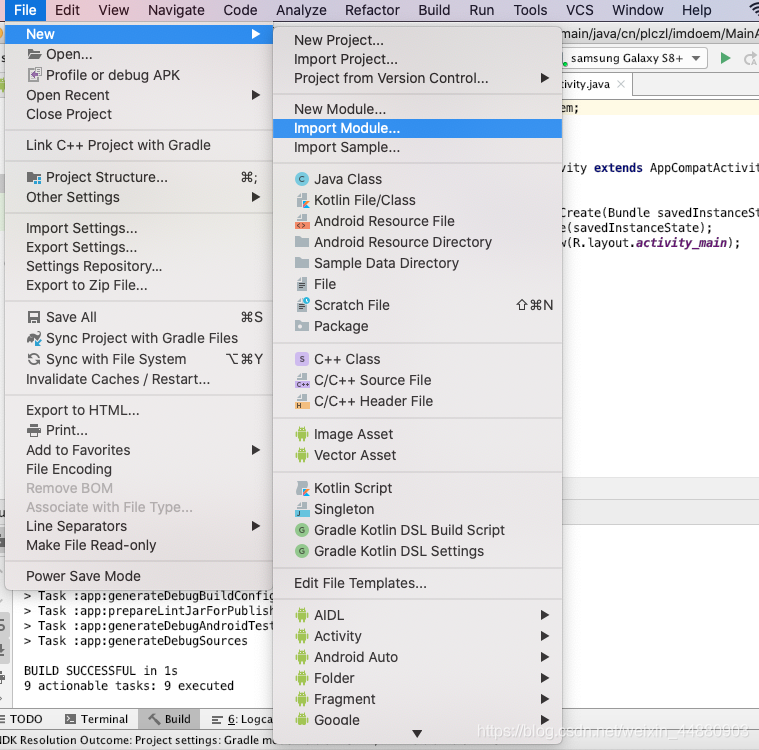The height and width of the screenshot is (750, 759).
Task: Click the Android Resource Directory folder icon
Action: [302, 242]
